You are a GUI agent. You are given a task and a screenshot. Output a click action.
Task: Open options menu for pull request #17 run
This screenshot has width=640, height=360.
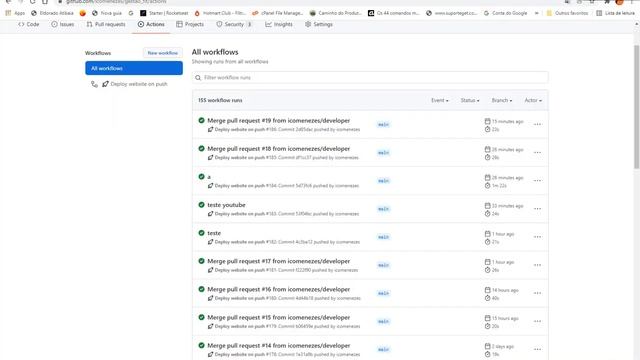coord(538,265)
